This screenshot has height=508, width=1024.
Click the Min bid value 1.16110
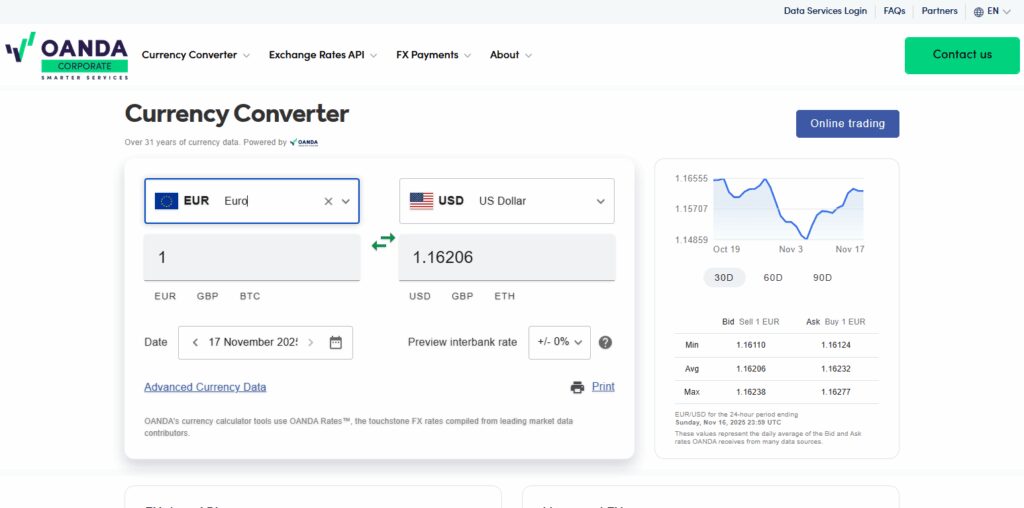[x=751, y=345]
